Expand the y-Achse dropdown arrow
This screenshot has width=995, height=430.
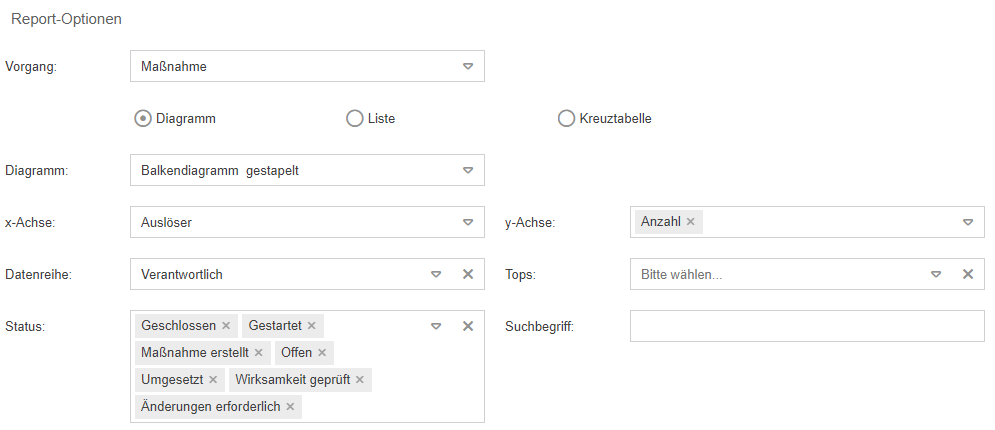(x=967, y=222)
